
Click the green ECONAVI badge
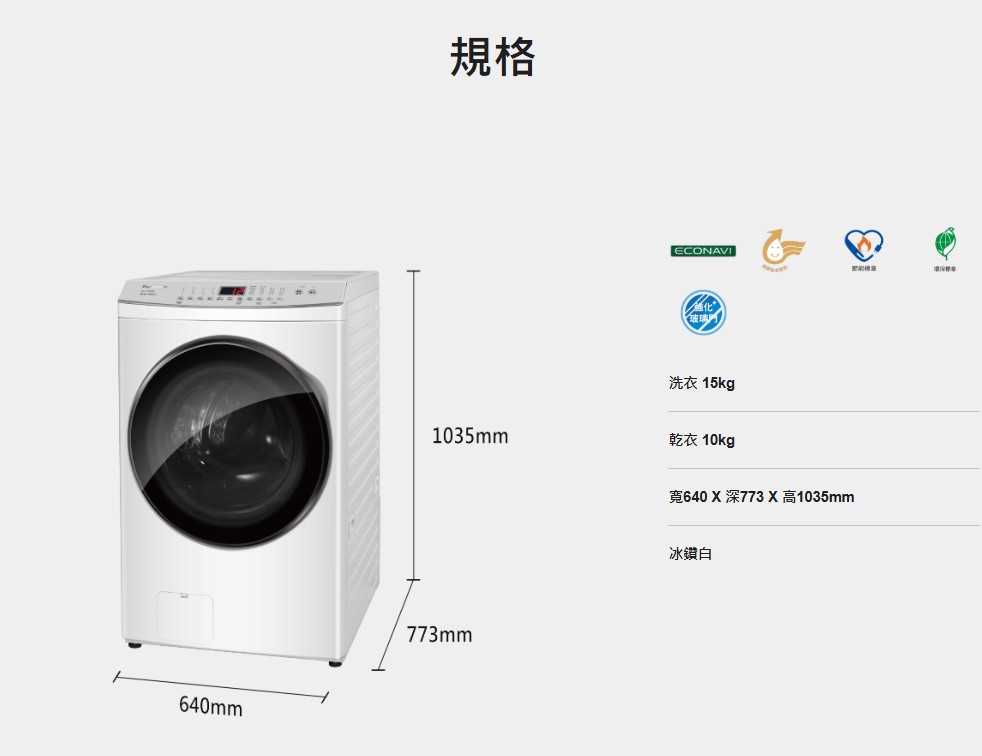pyautogui.click(x=703, y=251)
